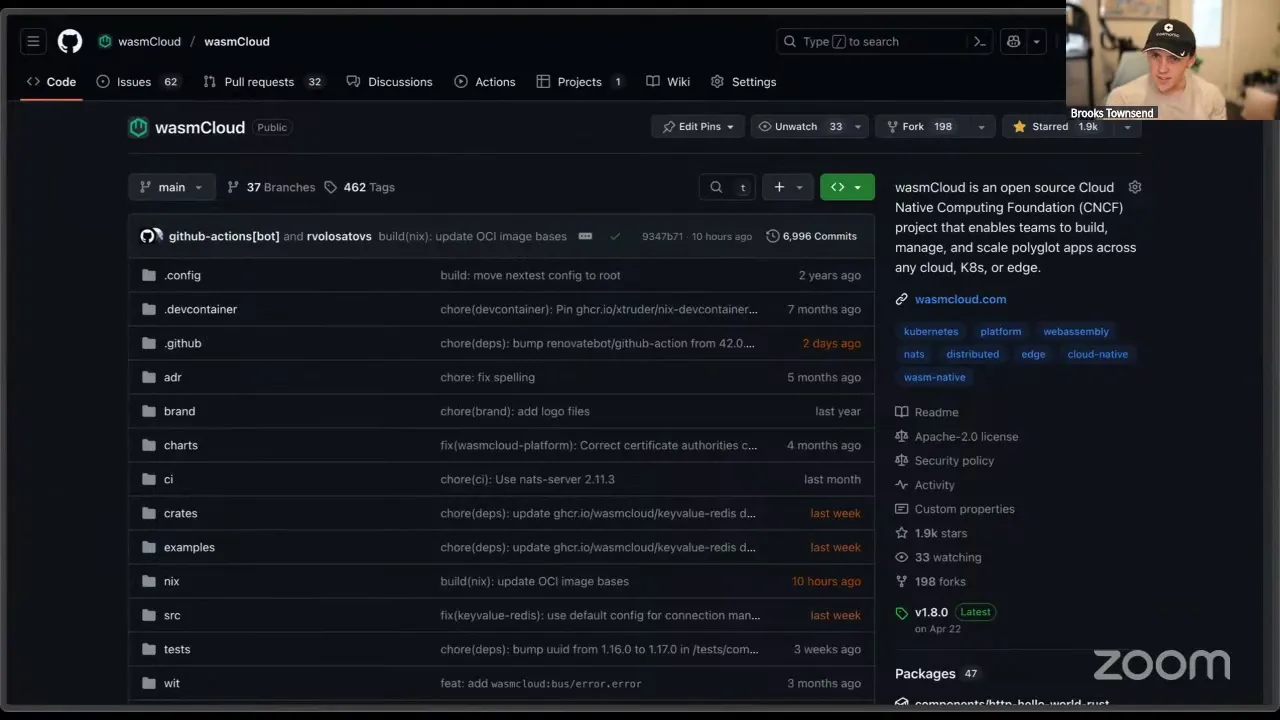Open the Apache-2.0 license link
1280x720 pixels.
pyautogui.click(x=966, y=436)
